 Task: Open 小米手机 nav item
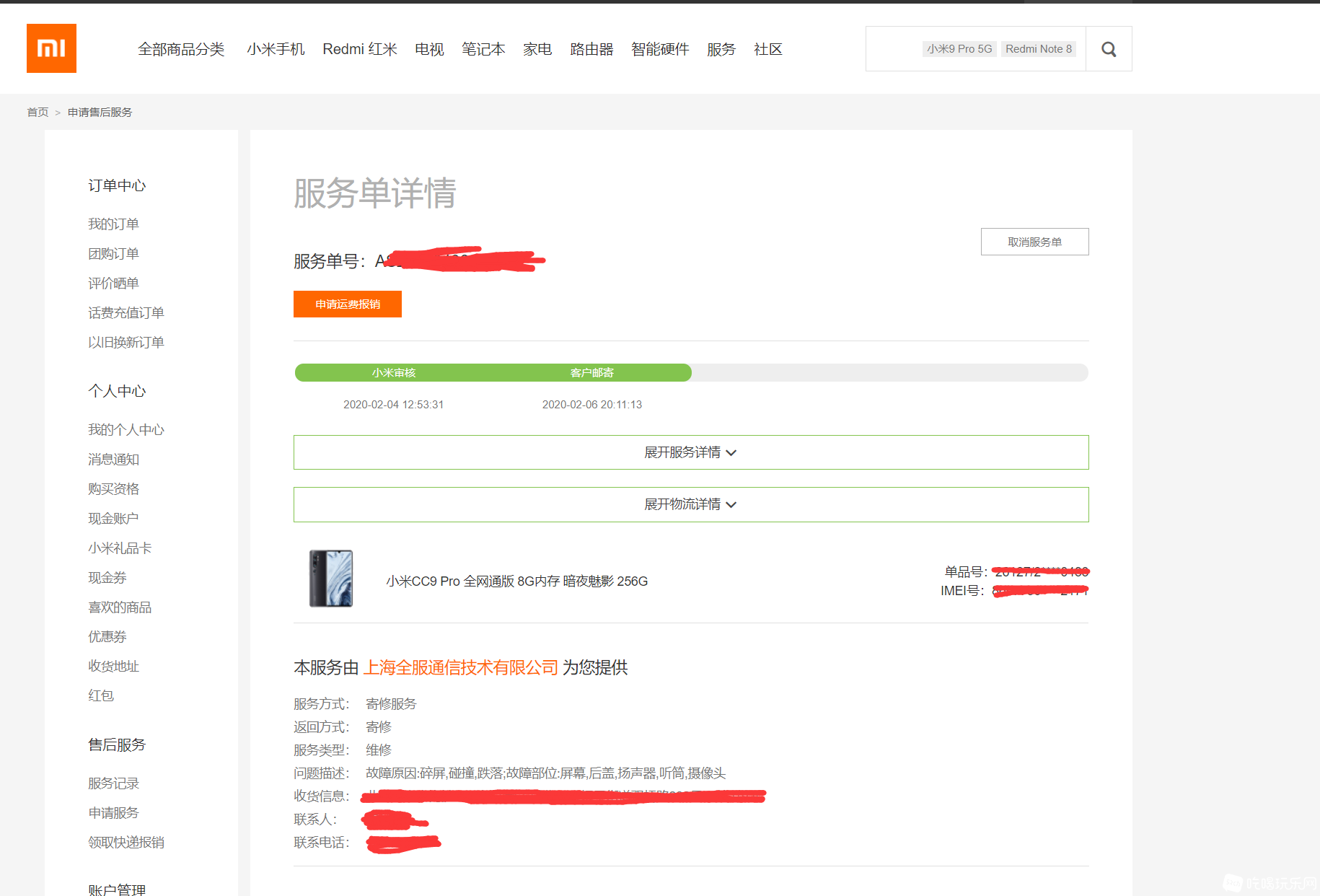276,49
